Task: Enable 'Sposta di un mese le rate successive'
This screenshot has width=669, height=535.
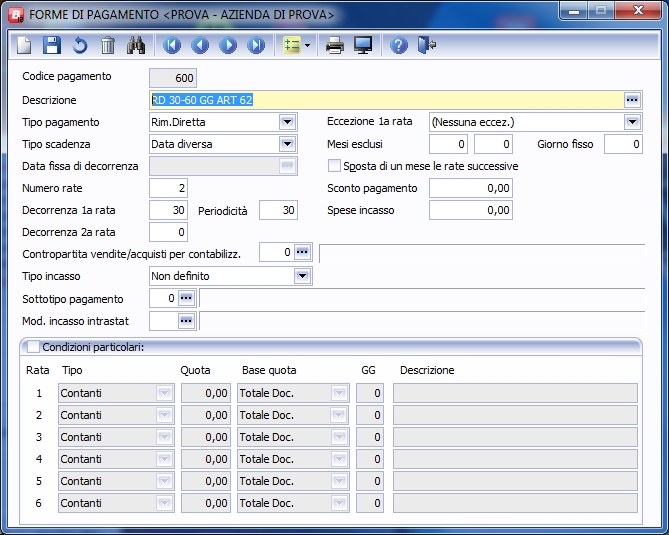Action: [336, 166]
